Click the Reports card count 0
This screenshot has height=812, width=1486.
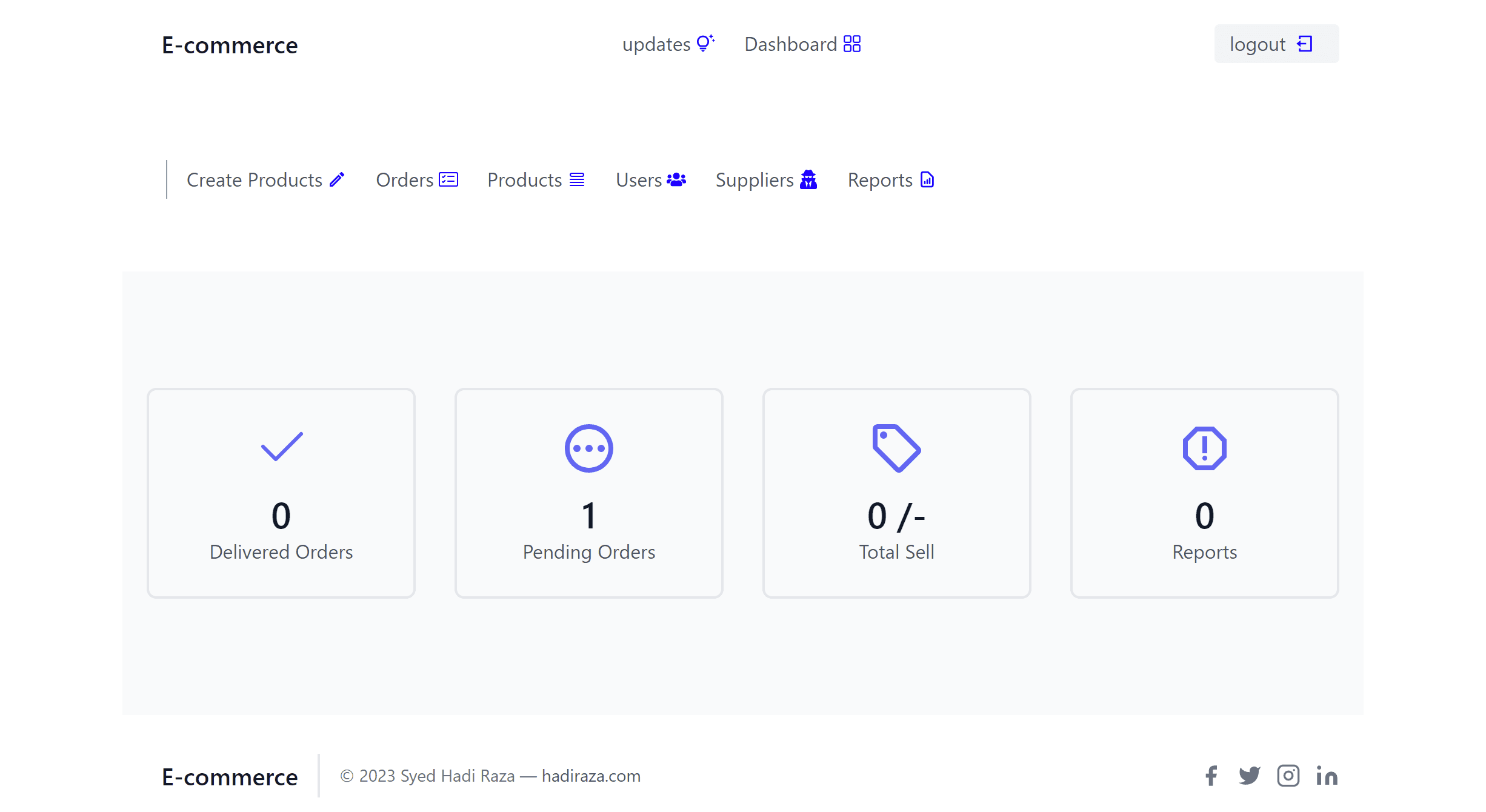coord(1205,516)
